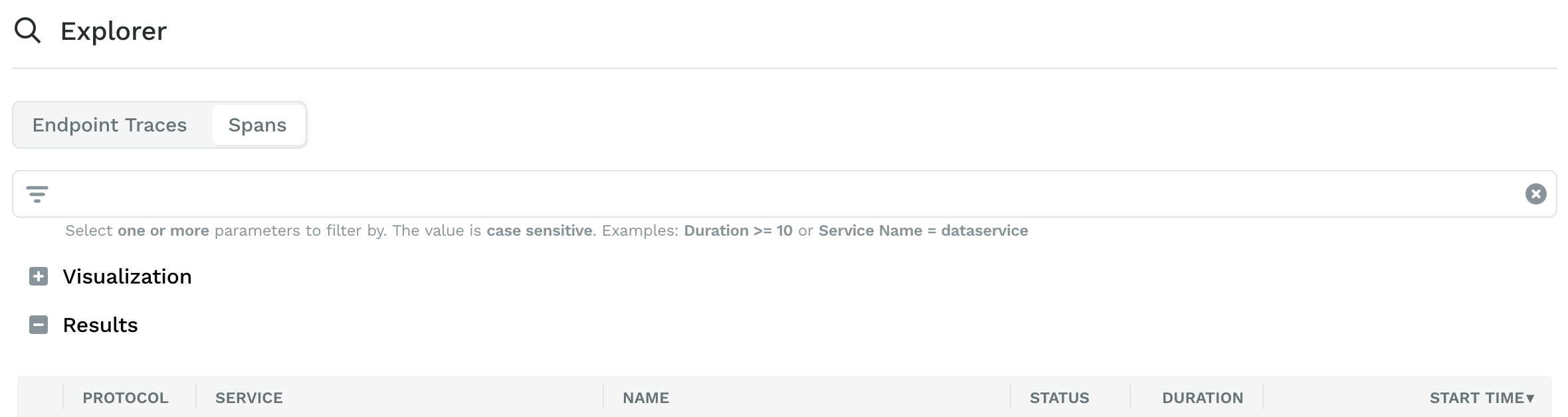
Task: Click the SERVICE column header
Action: (248, 397)
